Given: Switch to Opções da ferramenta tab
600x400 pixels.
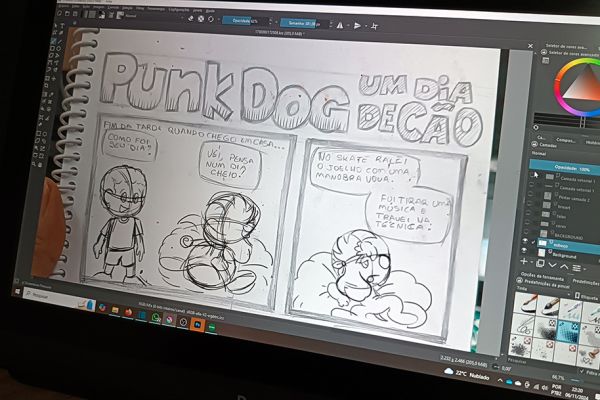Looking at the screenshot, I should pos(541,277).
